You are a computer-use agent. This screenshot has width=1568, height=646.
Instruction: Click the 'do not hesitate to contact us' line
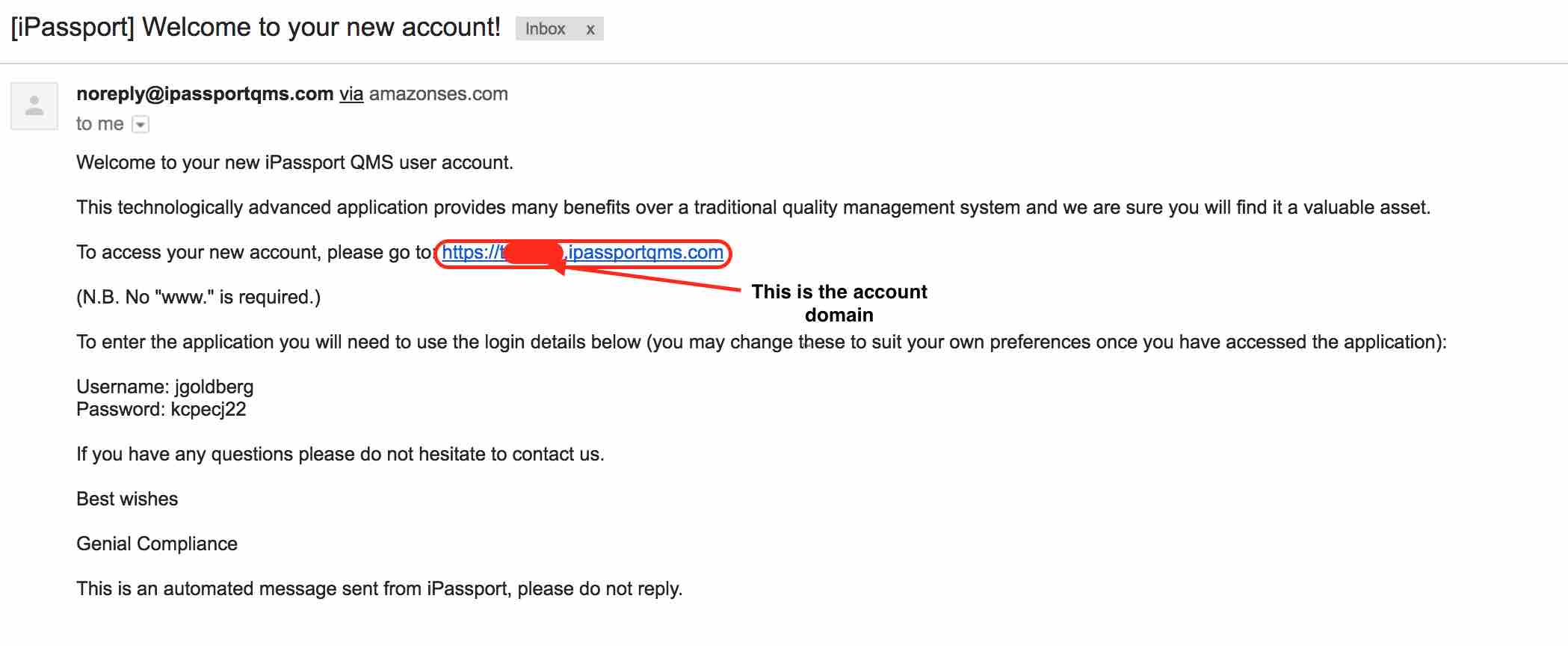(x=340, y=454)
